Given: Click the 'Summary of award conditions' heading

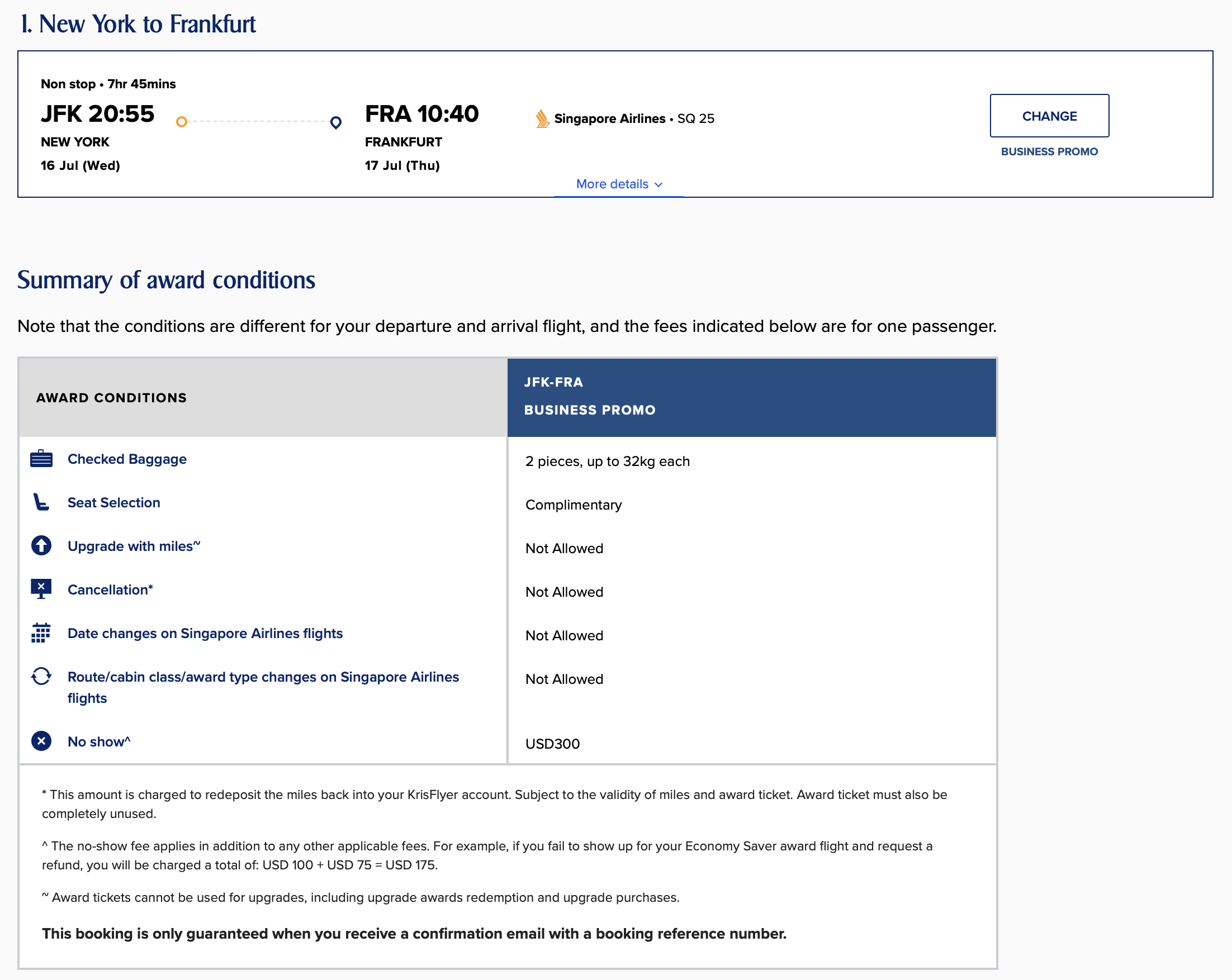Looking at the screenshot, I should click(x=166, y=280).
